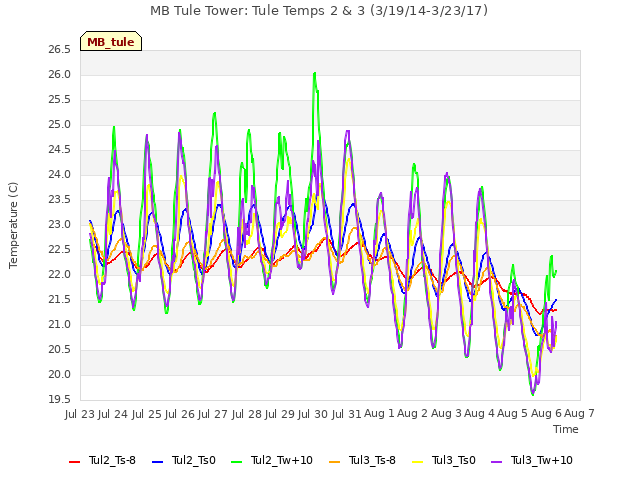Select the Tul3_Ts0 legend label
The width and height of the screenshot is (640, 480).
tap(453, 460)
